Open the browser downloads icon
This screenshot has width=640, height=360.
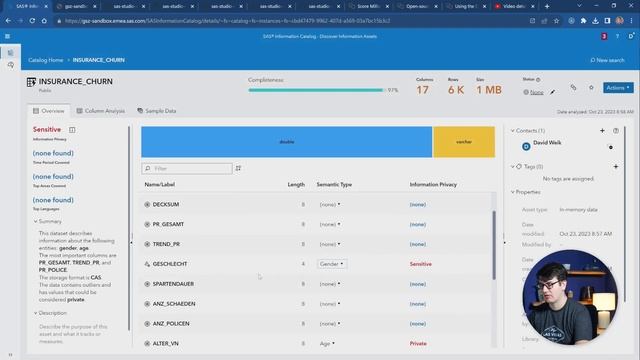point(595,21)
